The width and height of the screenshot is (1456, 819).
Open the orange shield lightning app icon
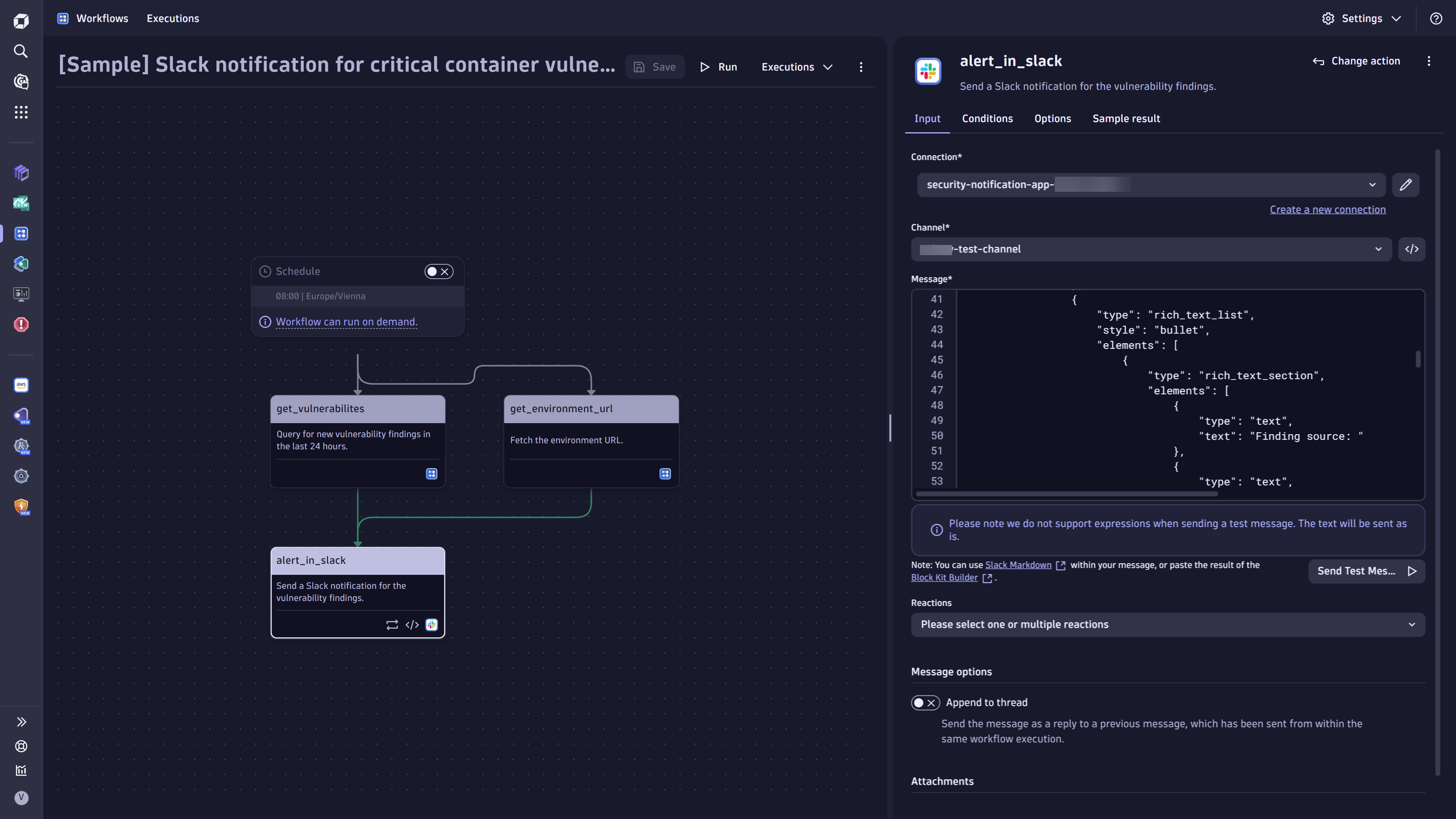(21, 507)
